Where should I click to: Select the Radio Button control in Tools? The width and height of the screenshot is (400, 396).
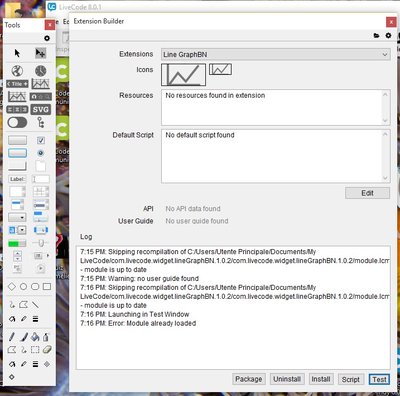click(x=41, y=153)
